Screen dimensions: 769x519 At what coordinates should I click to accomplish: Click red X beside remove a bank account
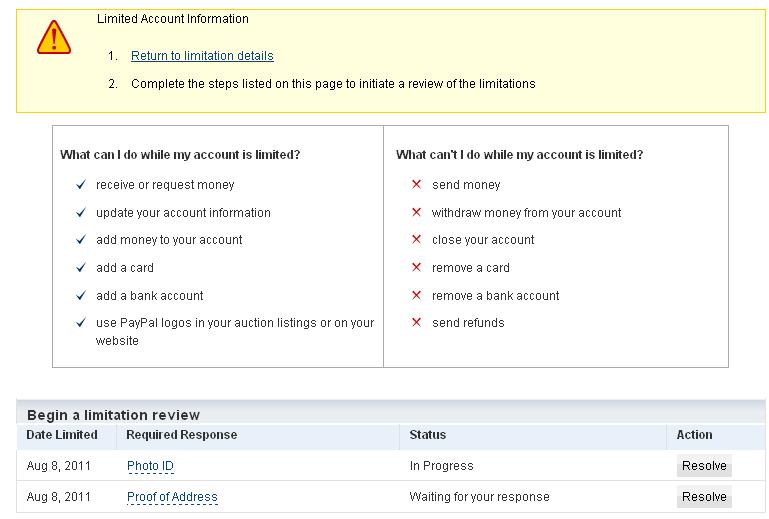(x=417, y=296)
